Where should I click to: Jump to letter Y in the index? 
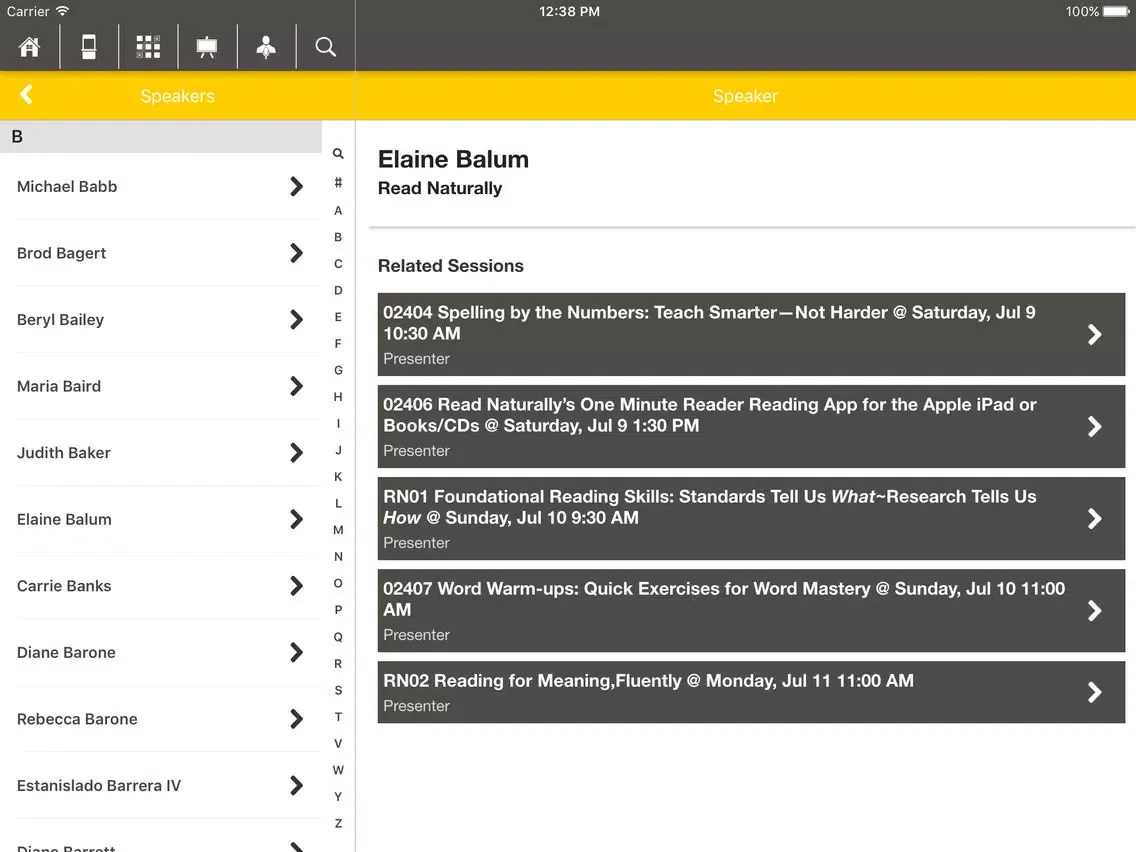pyautogui.click(x=338, y=796)
